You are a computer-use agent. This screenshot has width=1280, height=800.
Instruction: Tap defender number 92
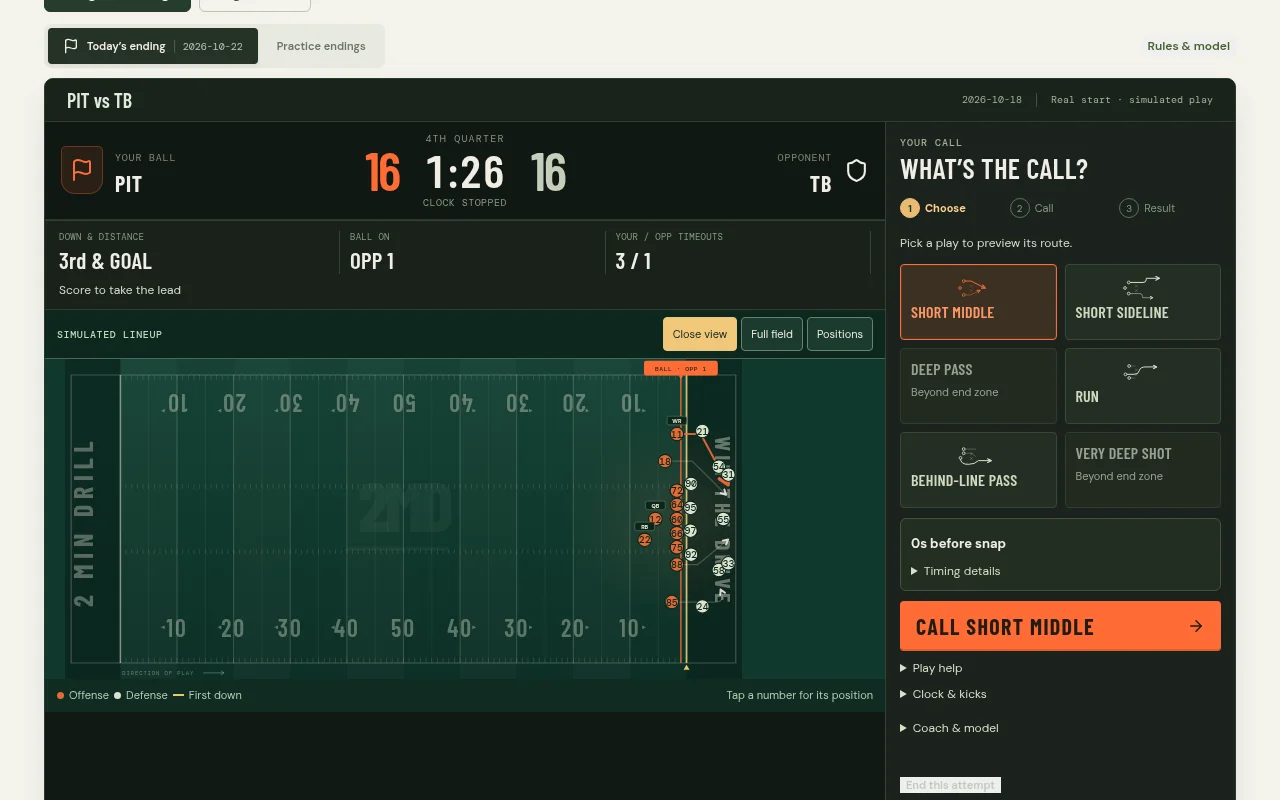pos(690,554)
